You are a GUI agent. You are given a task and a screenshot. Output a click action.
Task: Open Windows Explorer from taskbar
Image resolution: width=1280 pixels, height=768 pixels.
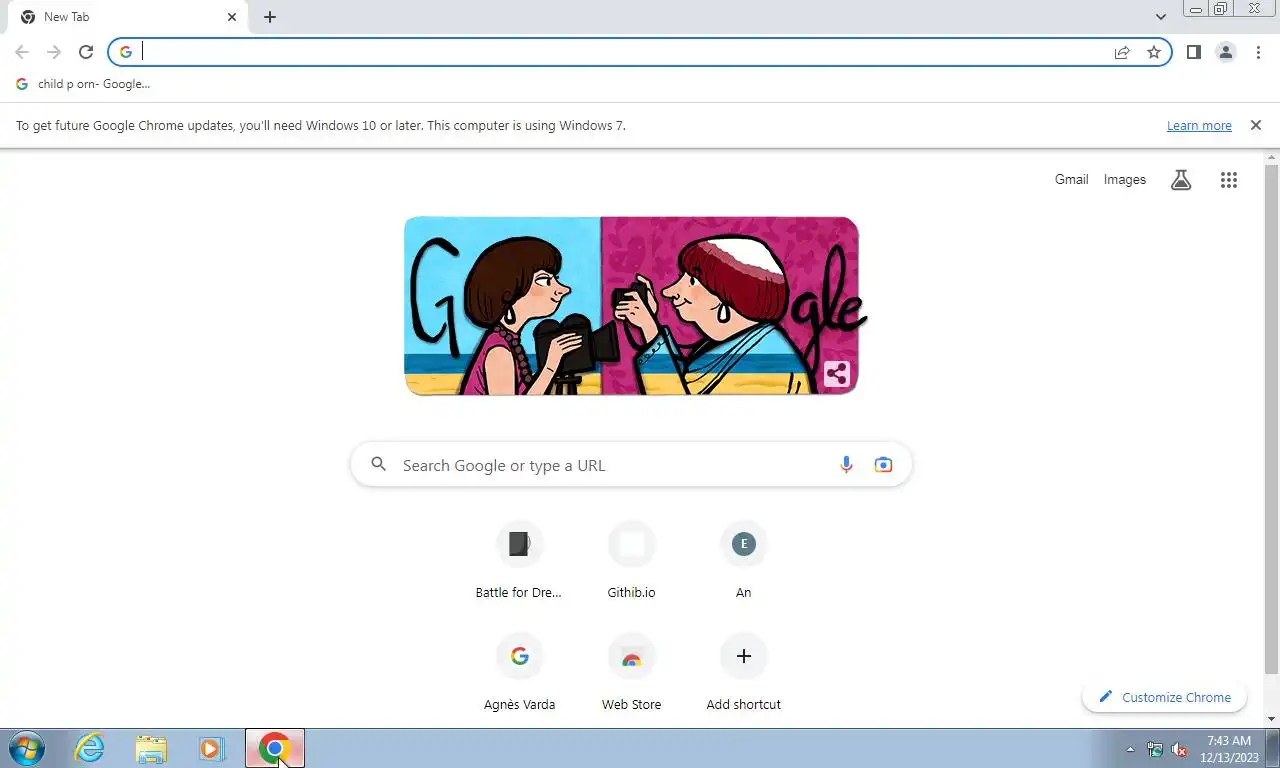(x=151, y=748)
